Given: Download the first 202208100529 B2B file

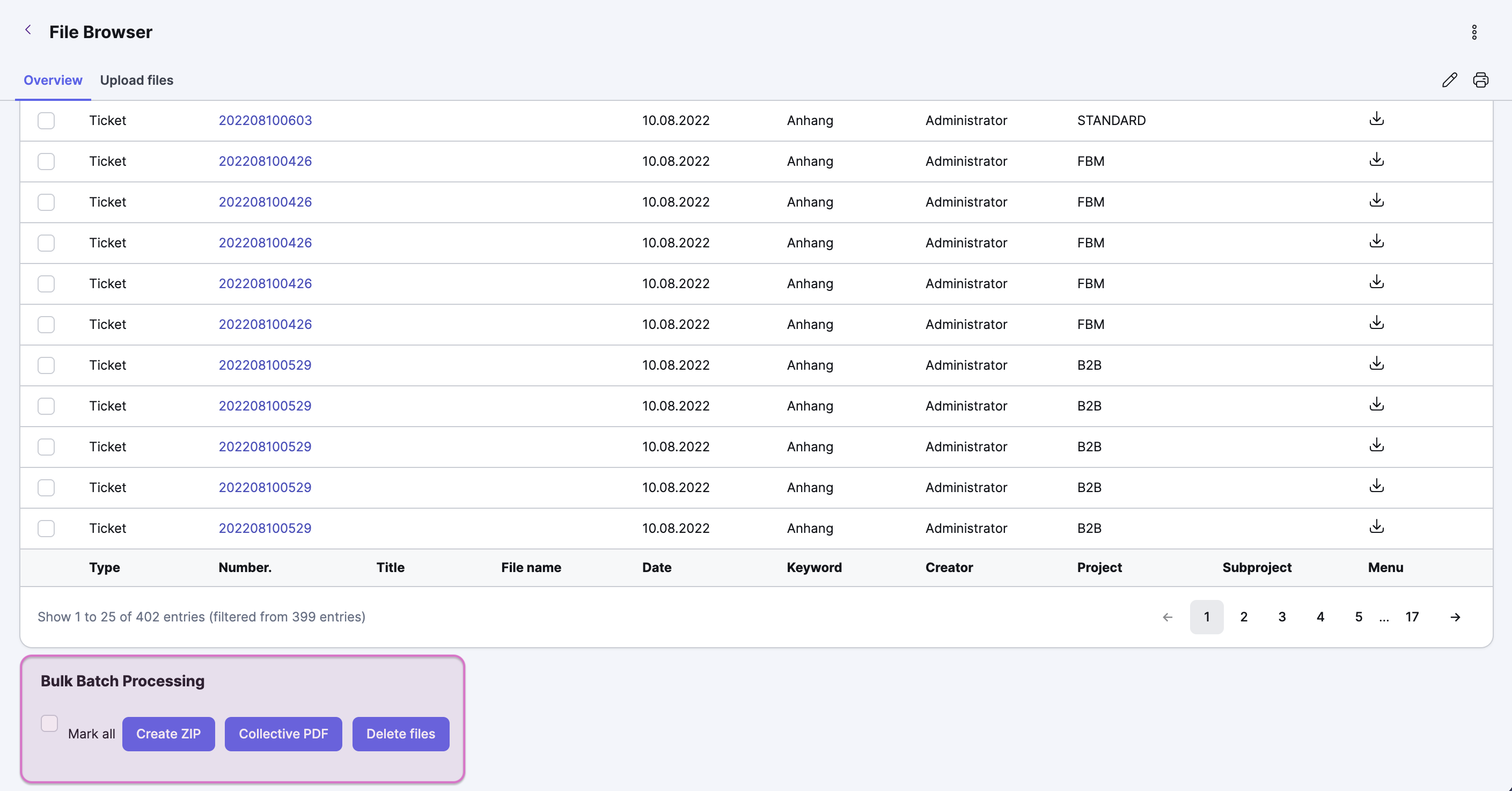Looking at the screenshot, I should coord(1376,364).
